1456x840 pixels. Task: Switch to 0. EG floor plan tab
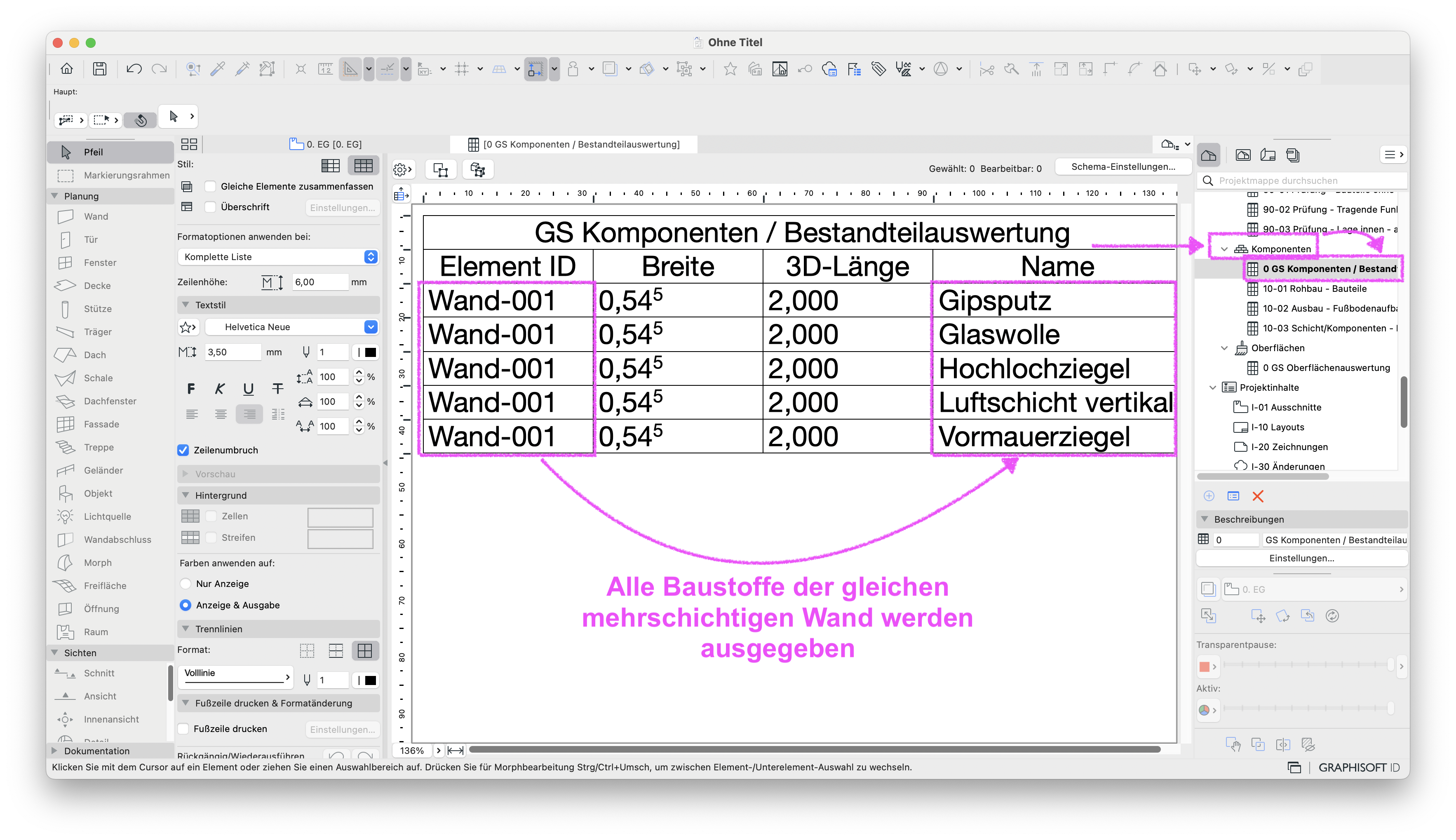pyautogui.click(x=326, y=144)
